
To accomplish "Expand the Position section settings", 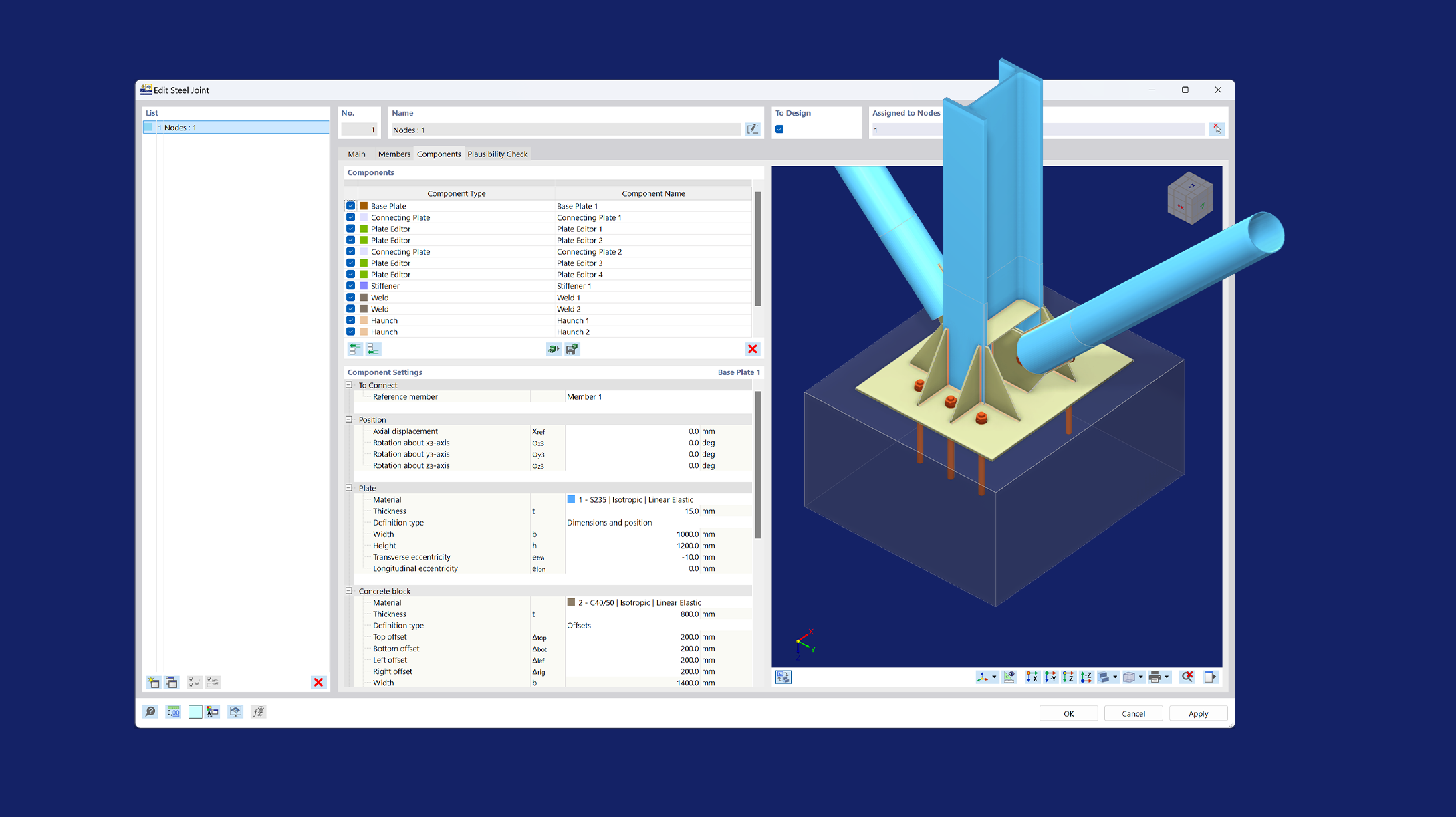I will [x=348, y=419].
